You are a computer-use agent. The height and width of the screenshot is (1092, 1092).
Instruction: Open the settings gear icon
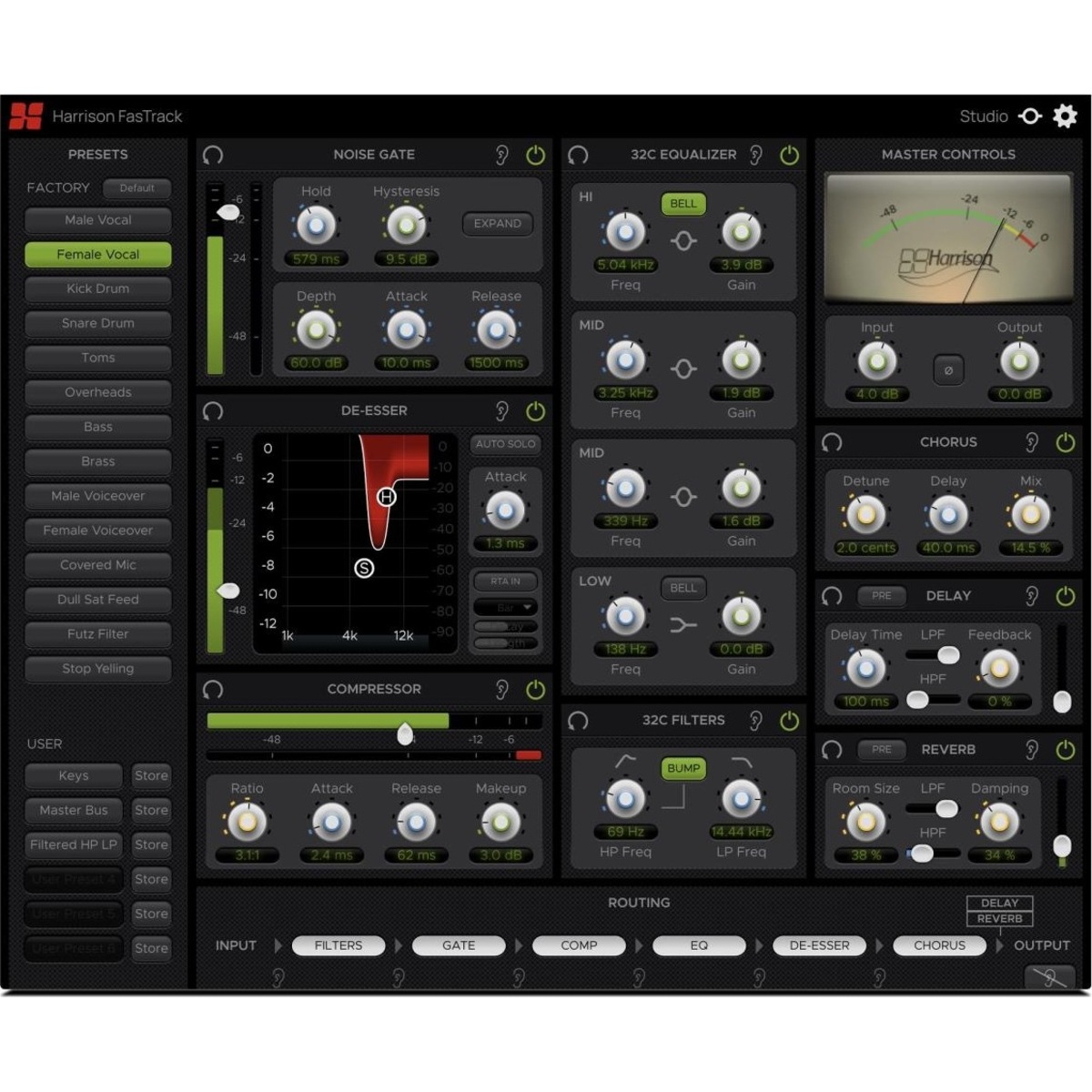[x=1065, y=116]
